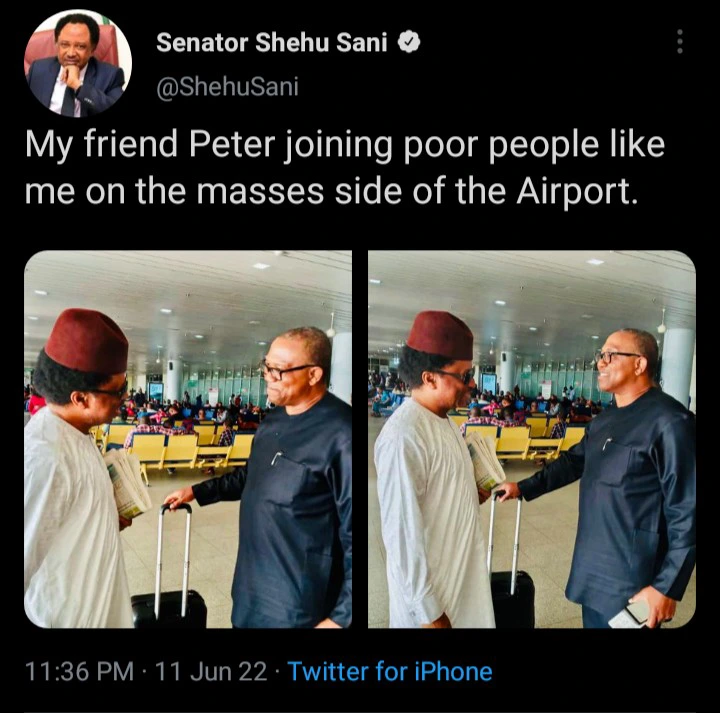720x713 pixels.
Task: Click the verified badge next to the name
Action: coord(410,43)
